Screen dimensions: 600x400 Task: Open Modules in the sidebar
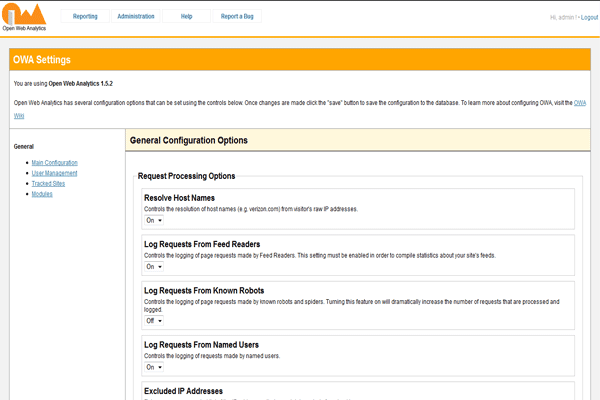coord(42,194)
